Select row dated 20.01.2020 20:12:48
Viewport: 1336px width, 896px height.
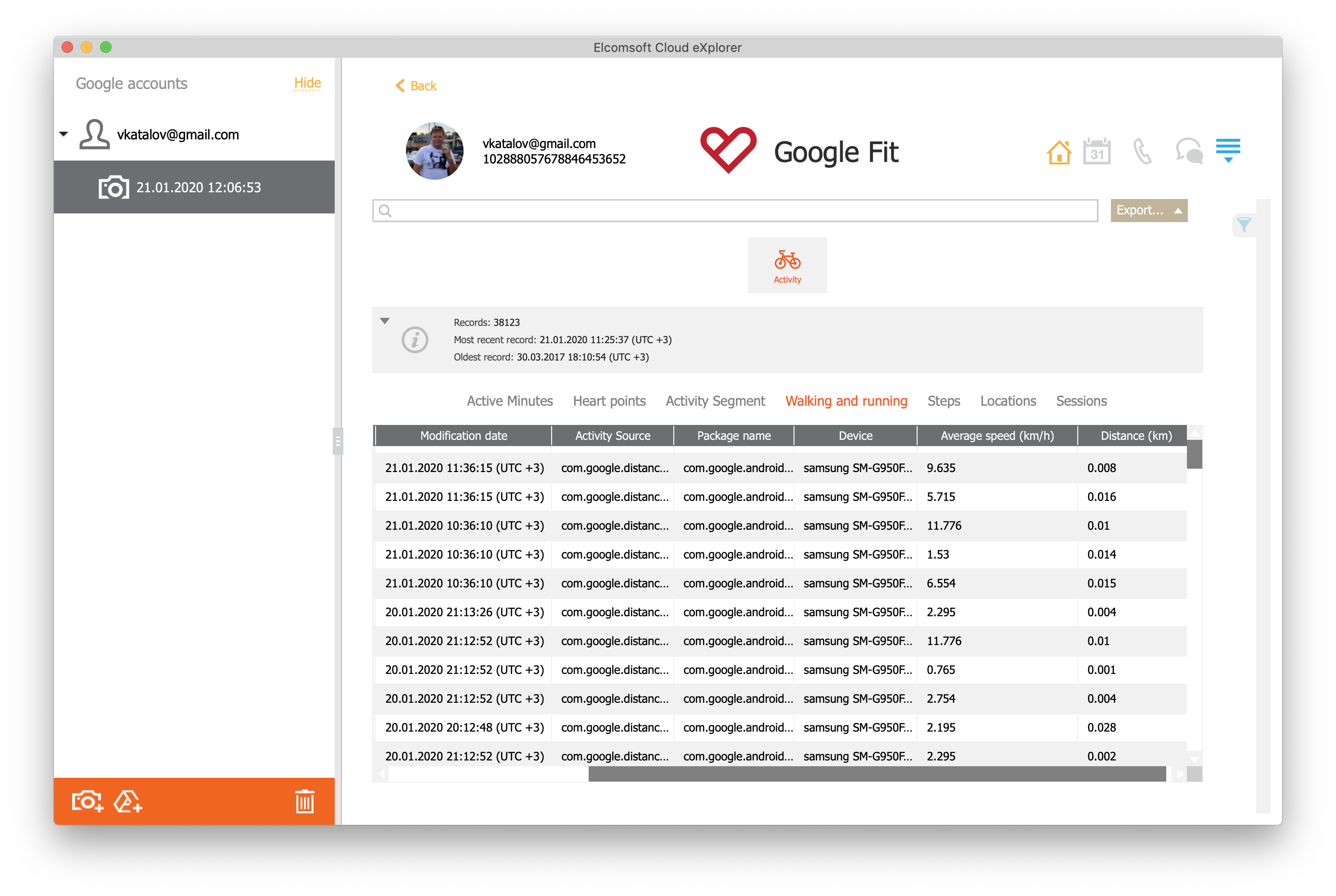(x=781, y=727)
